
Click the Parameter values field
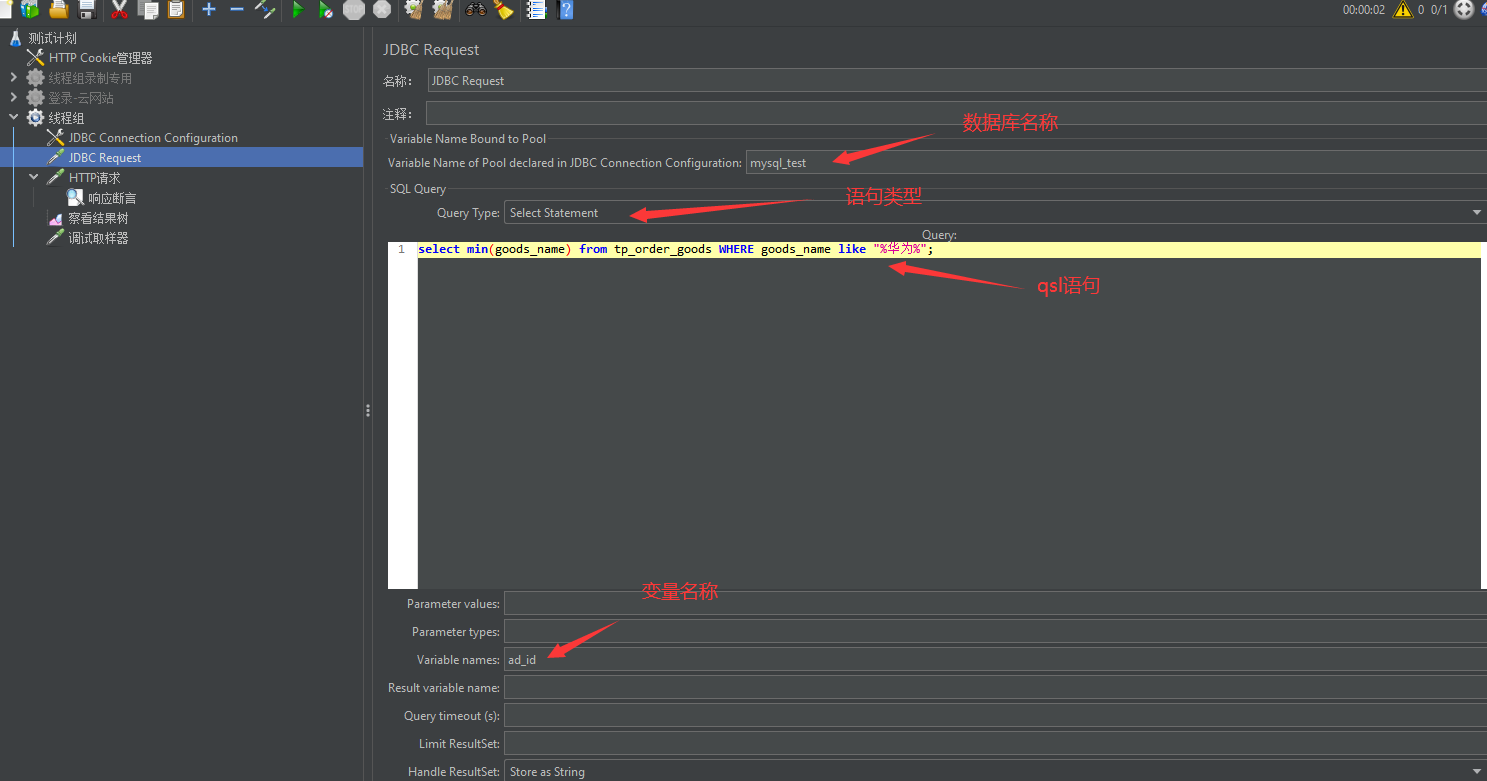pos(995,603)
